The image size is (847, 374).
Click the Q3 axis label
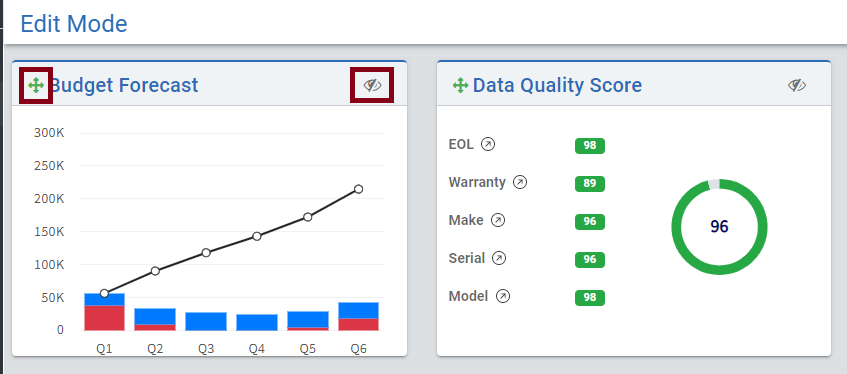(206, 349)
